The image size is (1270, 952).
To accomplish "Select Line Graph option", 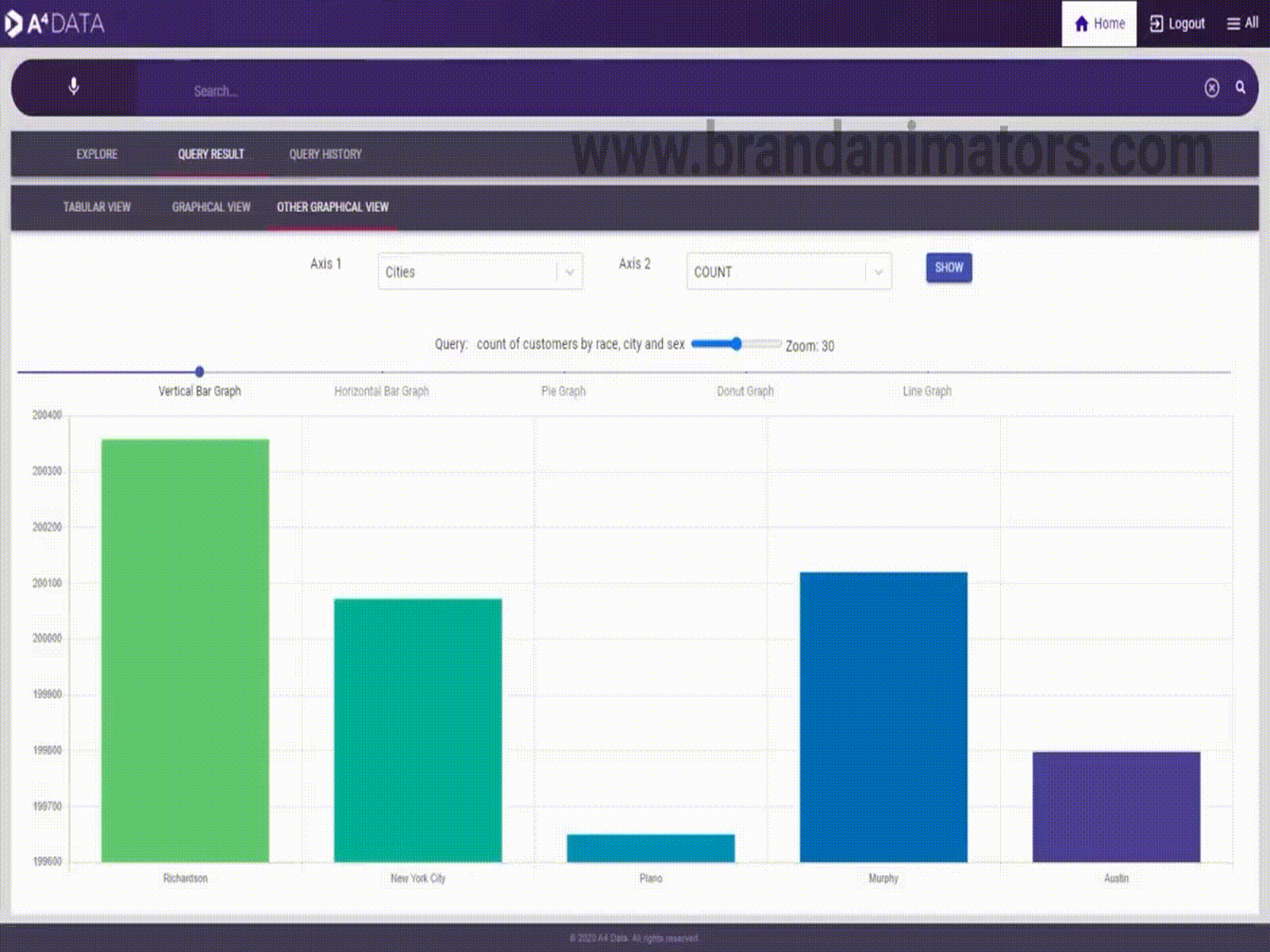I will [926, 391].
